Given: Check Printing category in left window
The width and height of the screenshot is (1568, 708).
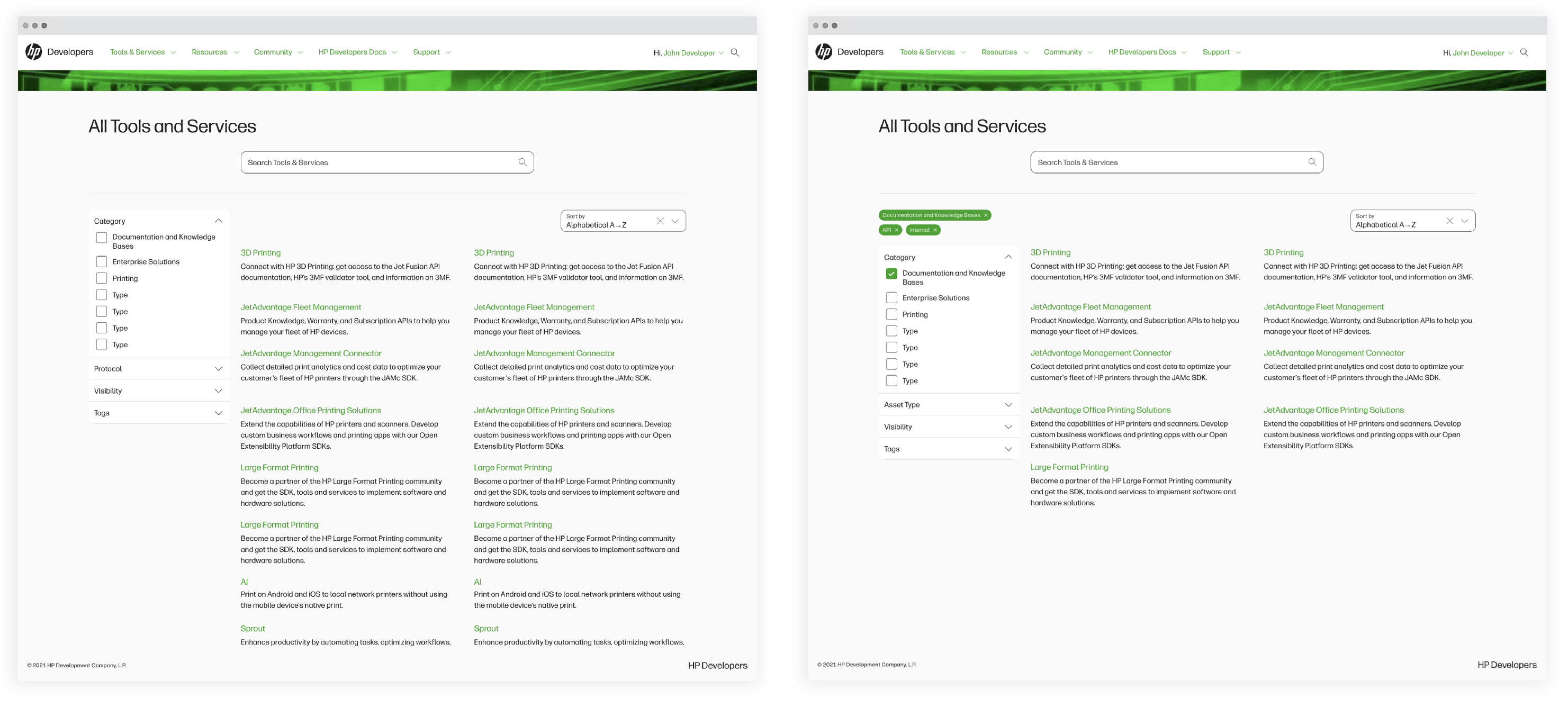Looking at the screenshot, I should tap(102, 278).
